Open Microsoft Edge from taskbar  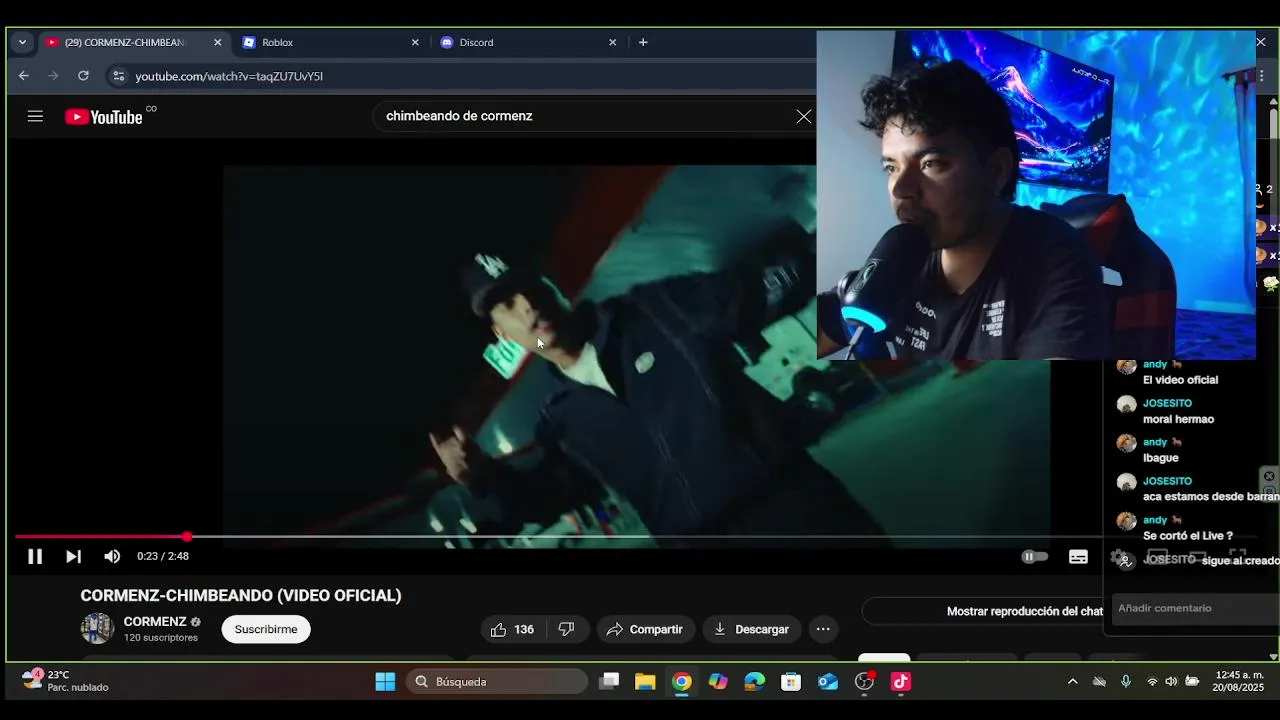click(x=754, y=682)
